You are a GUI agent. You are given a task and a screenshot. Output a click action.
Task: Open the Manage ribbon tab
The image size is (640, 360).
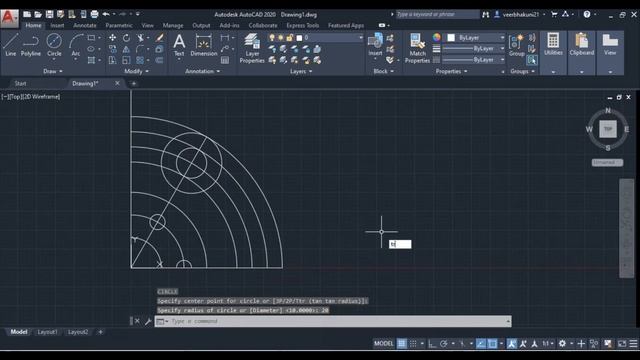pos(173,25)
